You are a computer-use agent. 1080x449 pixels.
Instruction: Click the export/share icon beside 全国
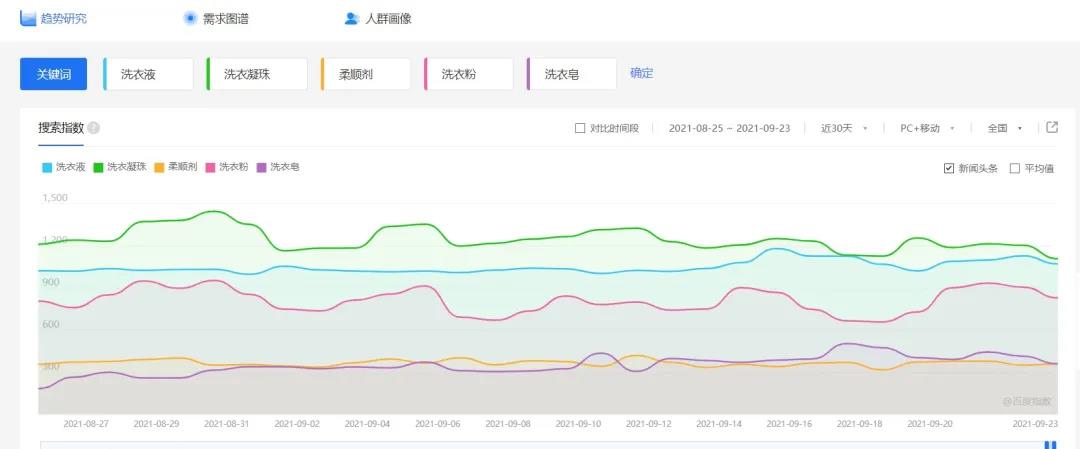click(1052, 127)
